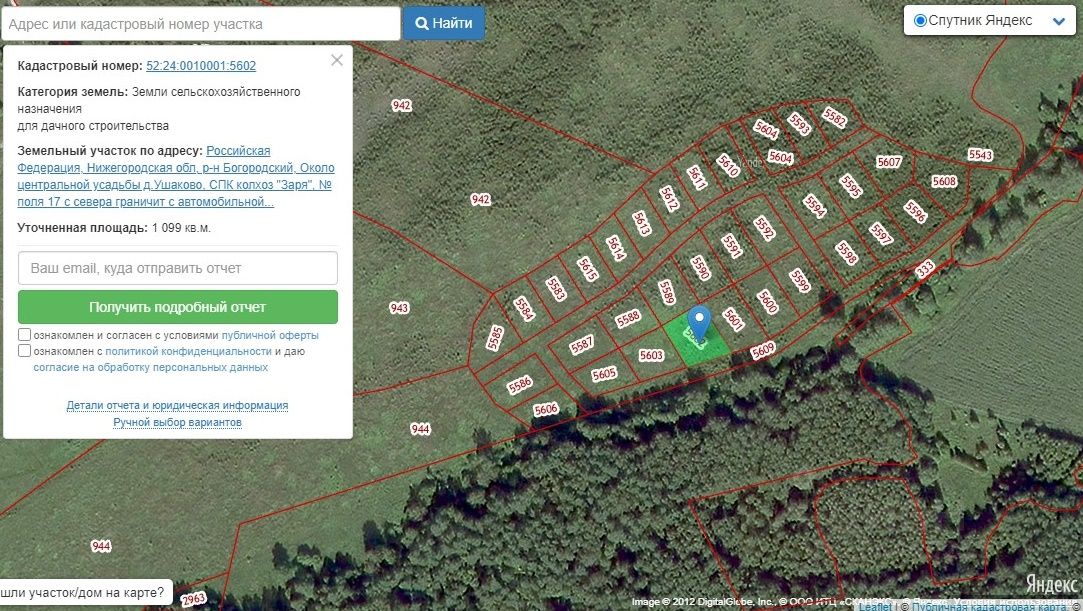Image resolution: width=1083 pixels, height=611 pixels.
Task: Select plot 5584 on the map
Action: tap(524, 309)
